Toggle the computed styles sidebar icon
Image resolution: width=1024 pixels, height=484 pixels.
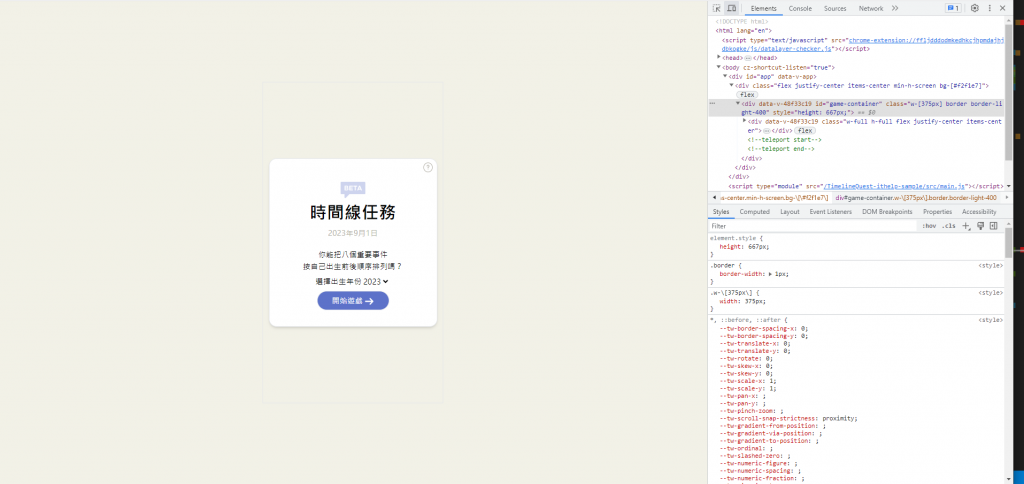993,226
